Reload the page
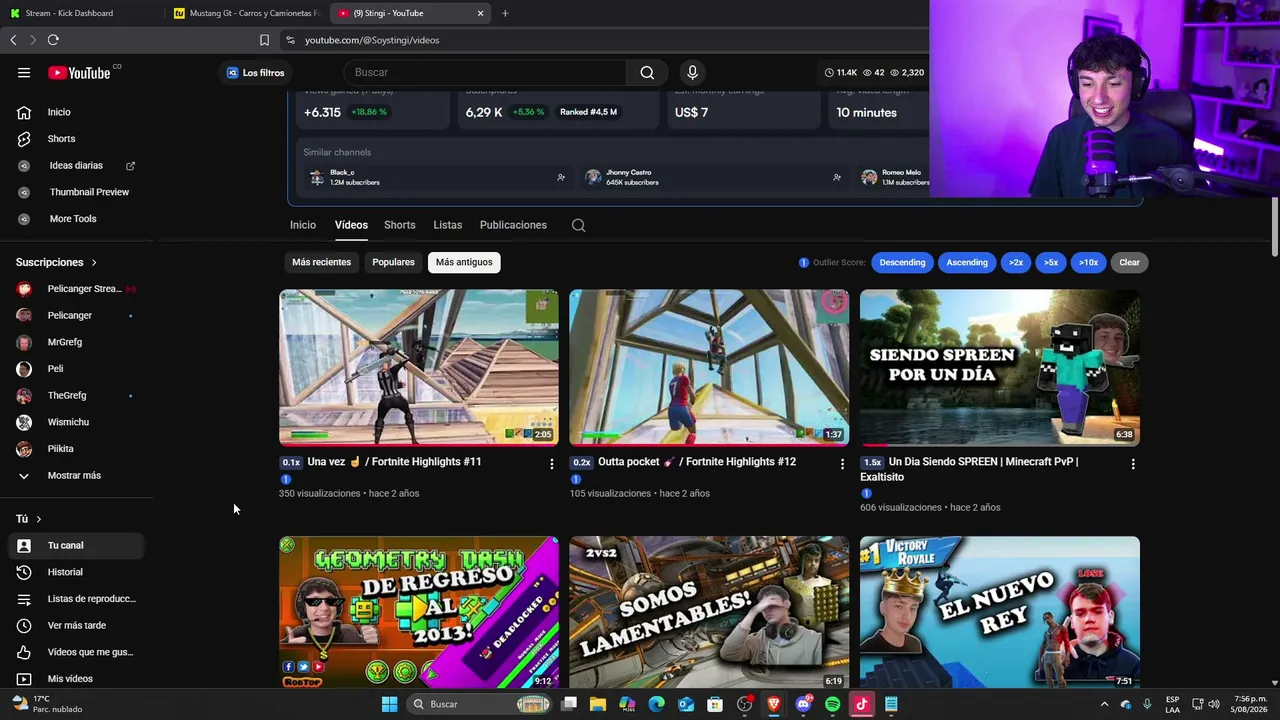 click(53, 40)
